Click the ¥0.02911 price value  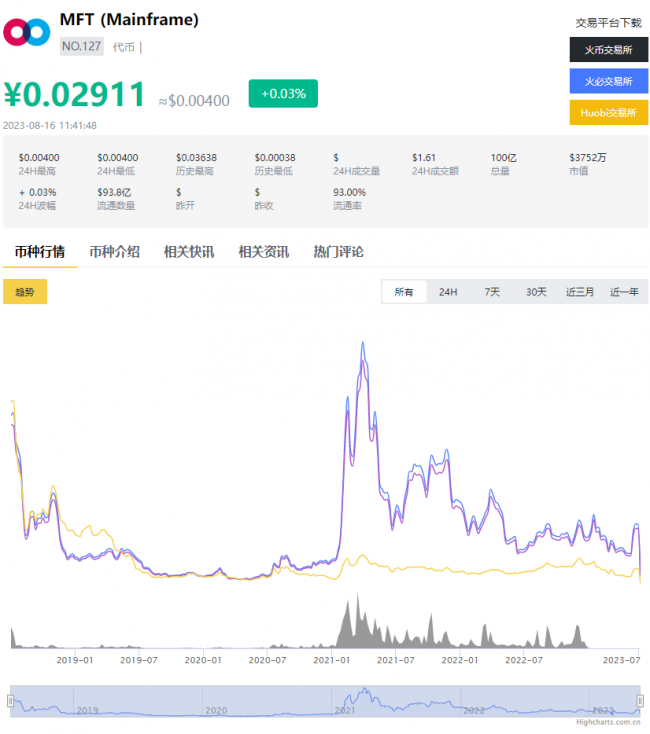[x=75, y=95]
